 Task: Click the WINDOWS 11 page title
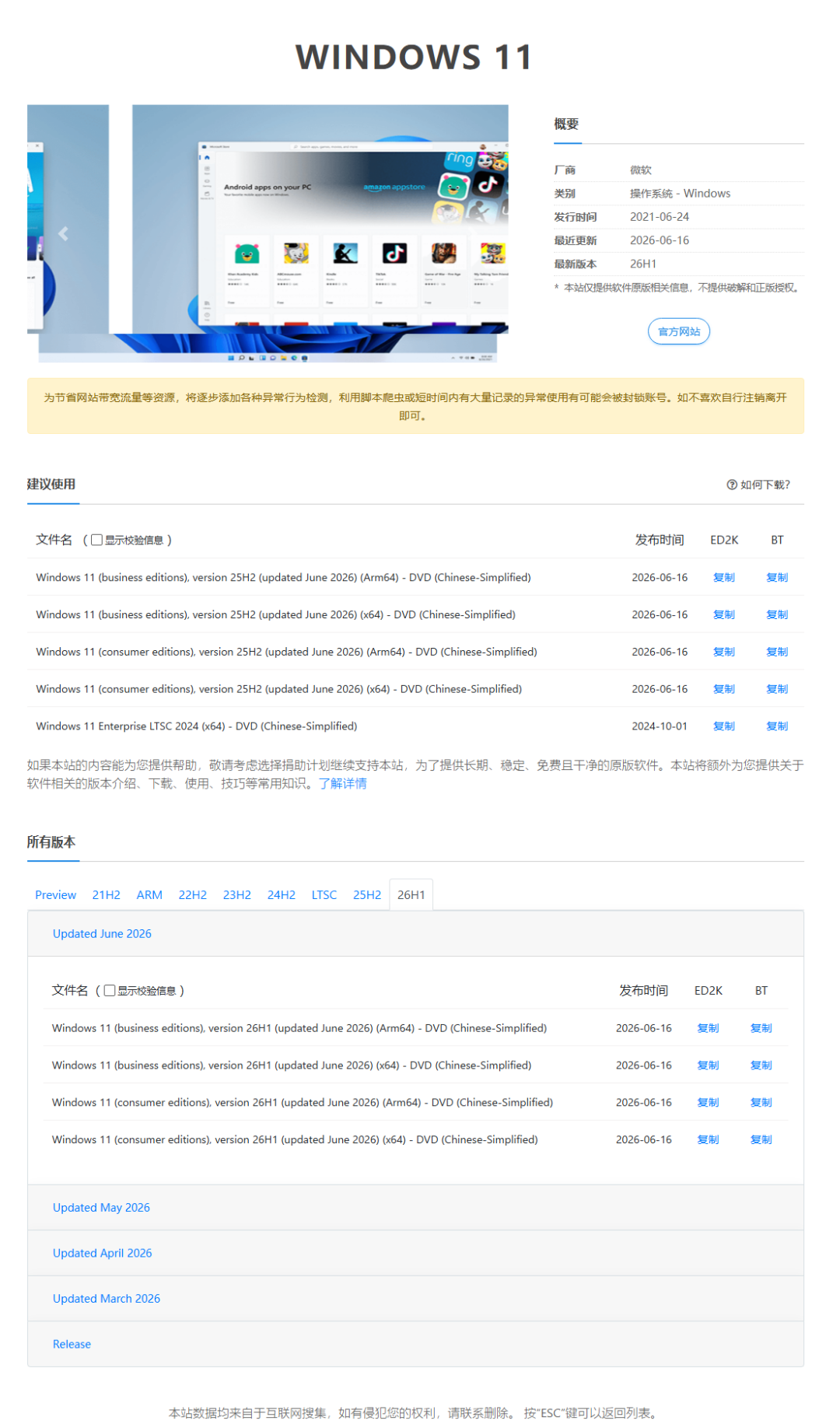[x=415, y=57]
